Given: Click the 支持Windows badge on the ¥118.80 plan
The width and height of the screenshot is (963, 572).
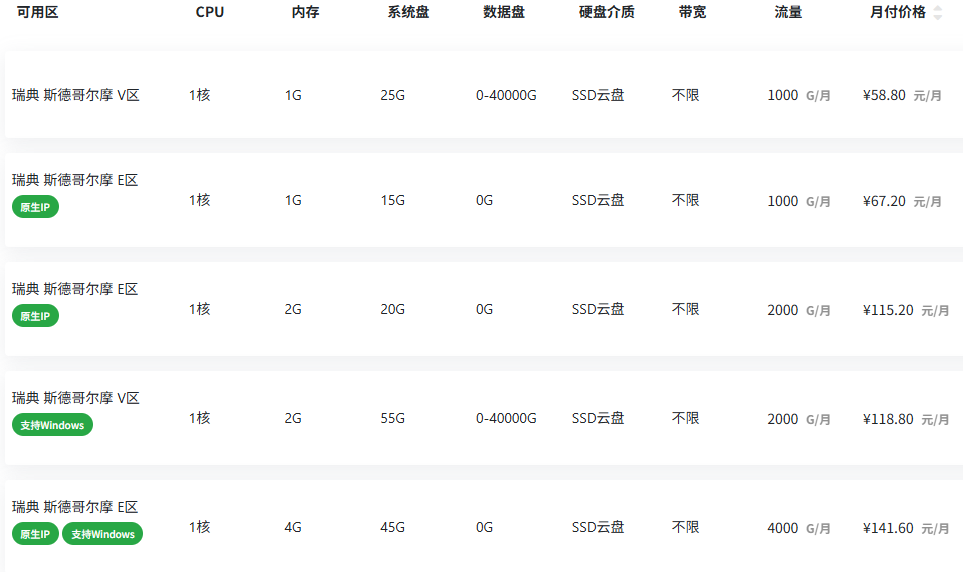Looking at the screenshot, I should click(52, 425).
